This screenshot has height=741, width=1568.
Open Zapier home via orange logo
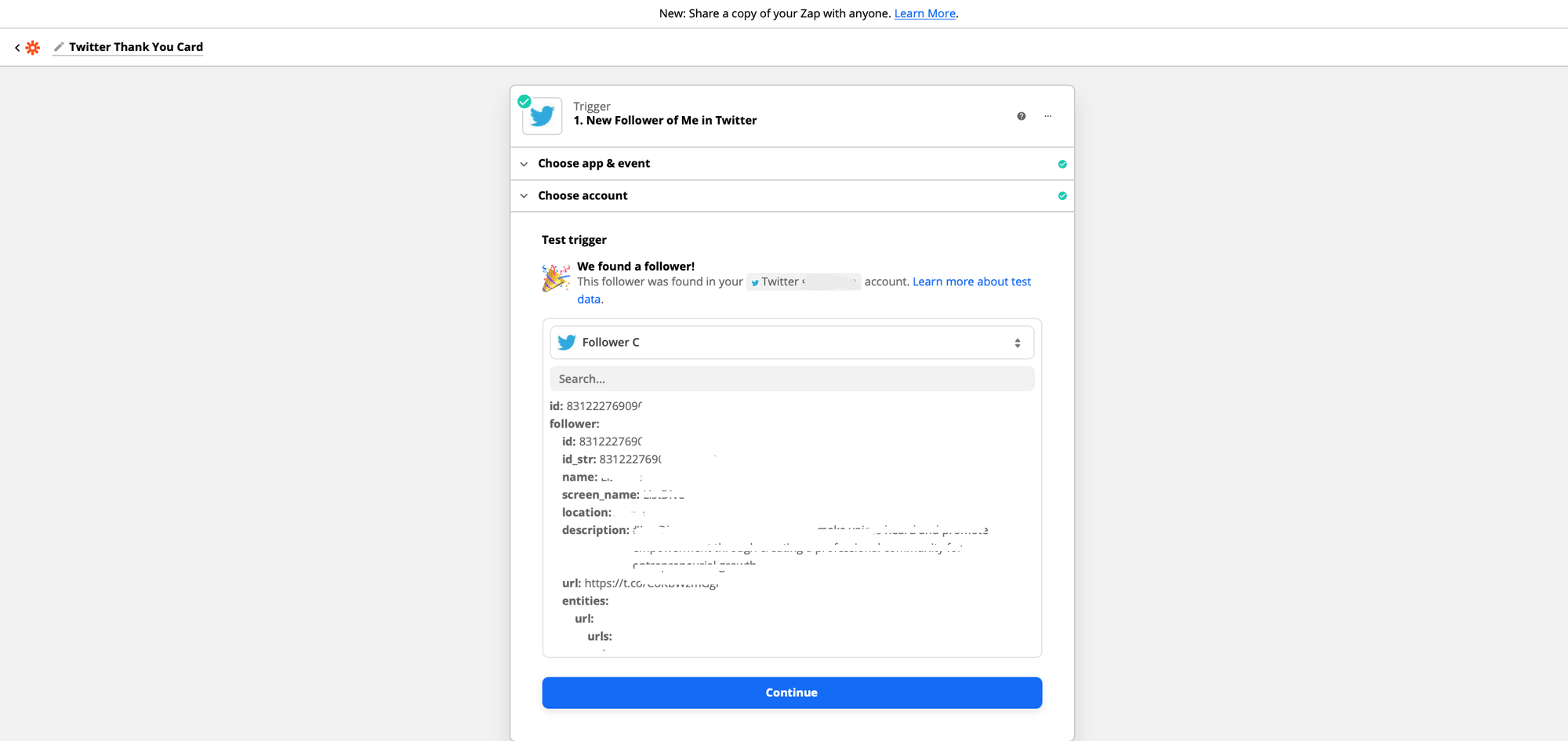point(33,48)
